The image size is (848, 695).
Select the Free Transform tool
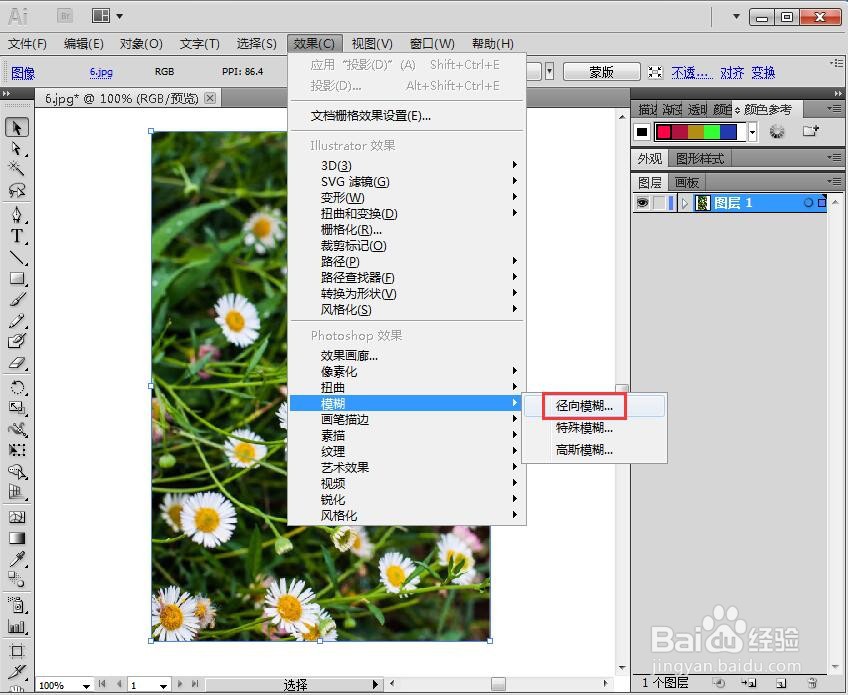tap(17, 450)
